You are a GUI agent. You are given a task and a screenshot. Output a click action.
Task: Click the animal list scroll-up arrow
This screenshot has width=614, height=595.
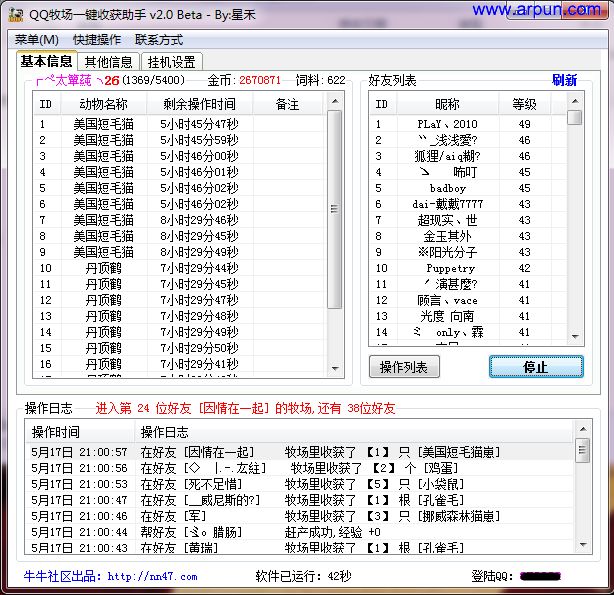click(x=335, y=101)
